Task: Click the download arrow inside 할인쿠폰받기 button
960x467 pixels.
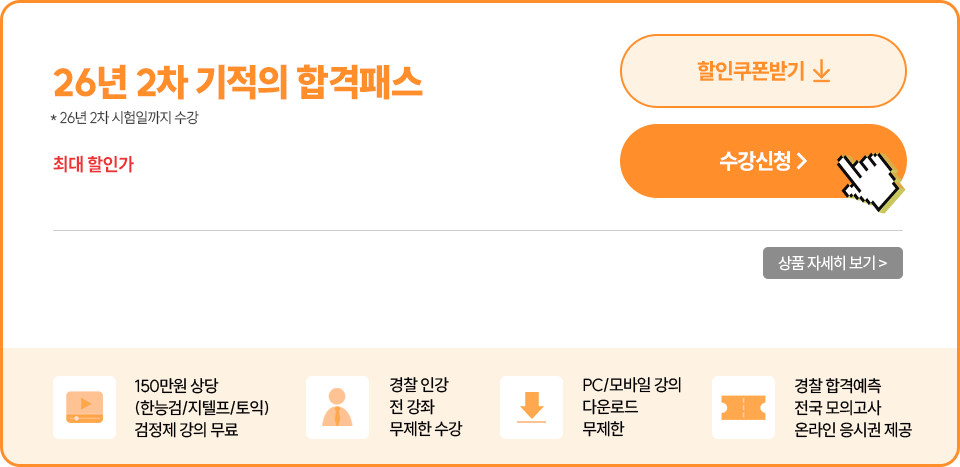Action: (821, 72)
